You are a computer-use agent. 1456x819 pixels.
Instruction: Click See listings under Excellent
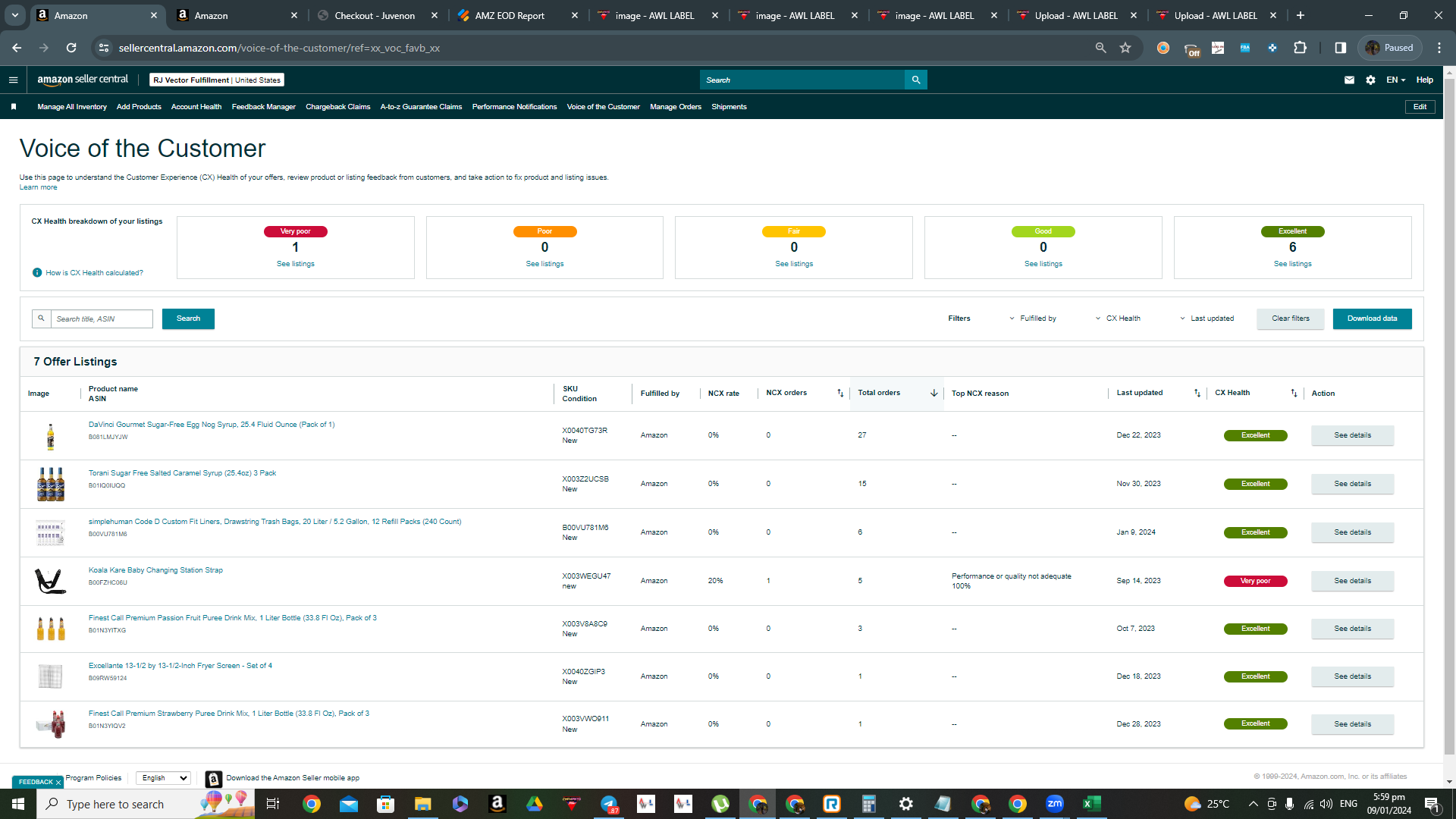1292,264
